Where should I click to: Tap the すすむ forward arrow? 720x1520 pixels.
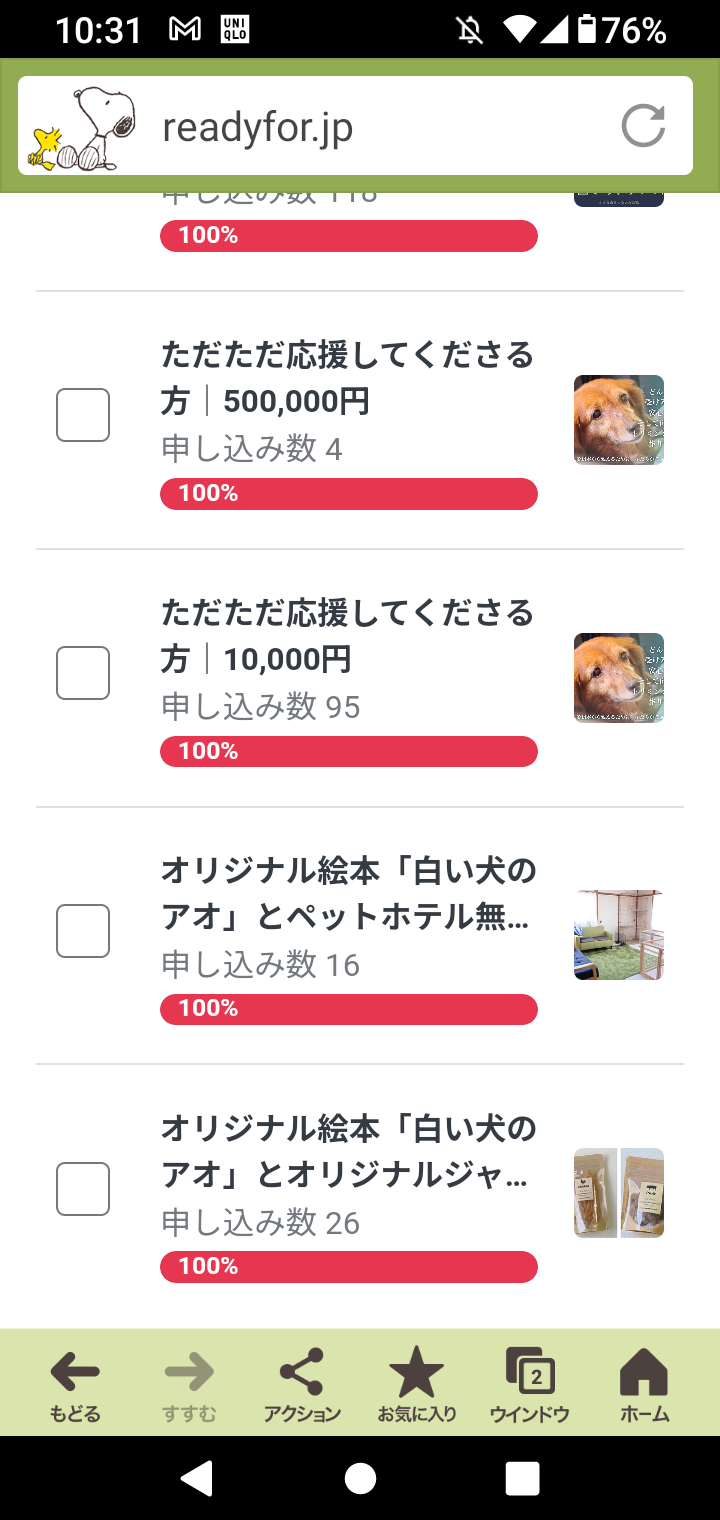pyautogui.click(x=189, y=1384)
